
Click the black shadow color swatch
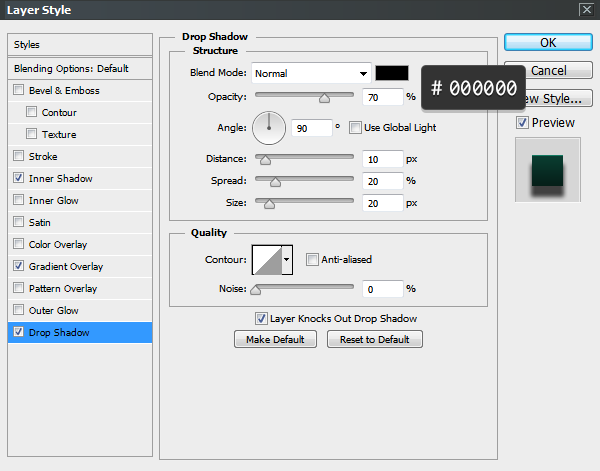point(392,73)
